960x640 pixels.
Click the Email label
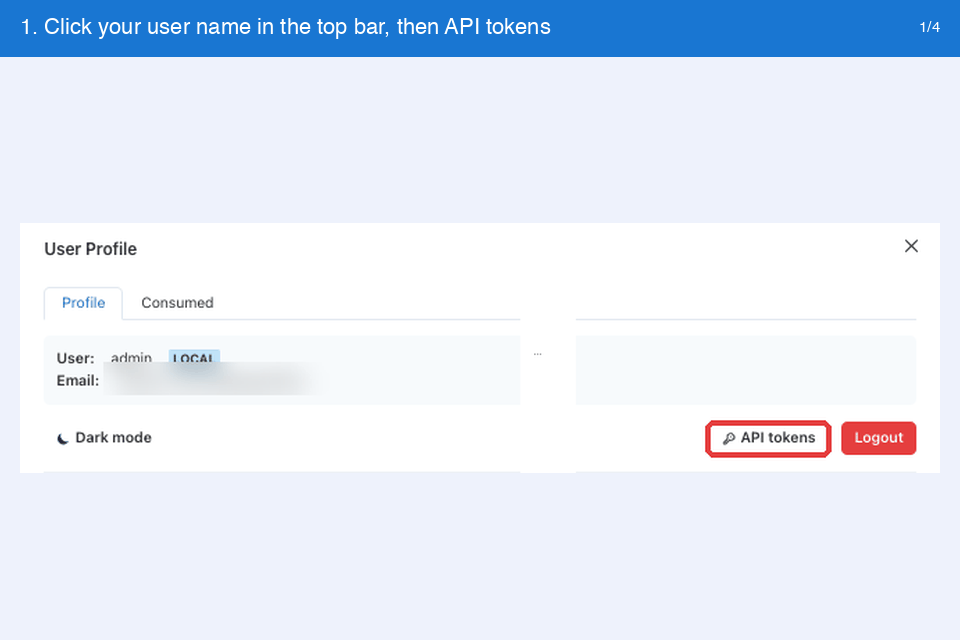[78, 380]
